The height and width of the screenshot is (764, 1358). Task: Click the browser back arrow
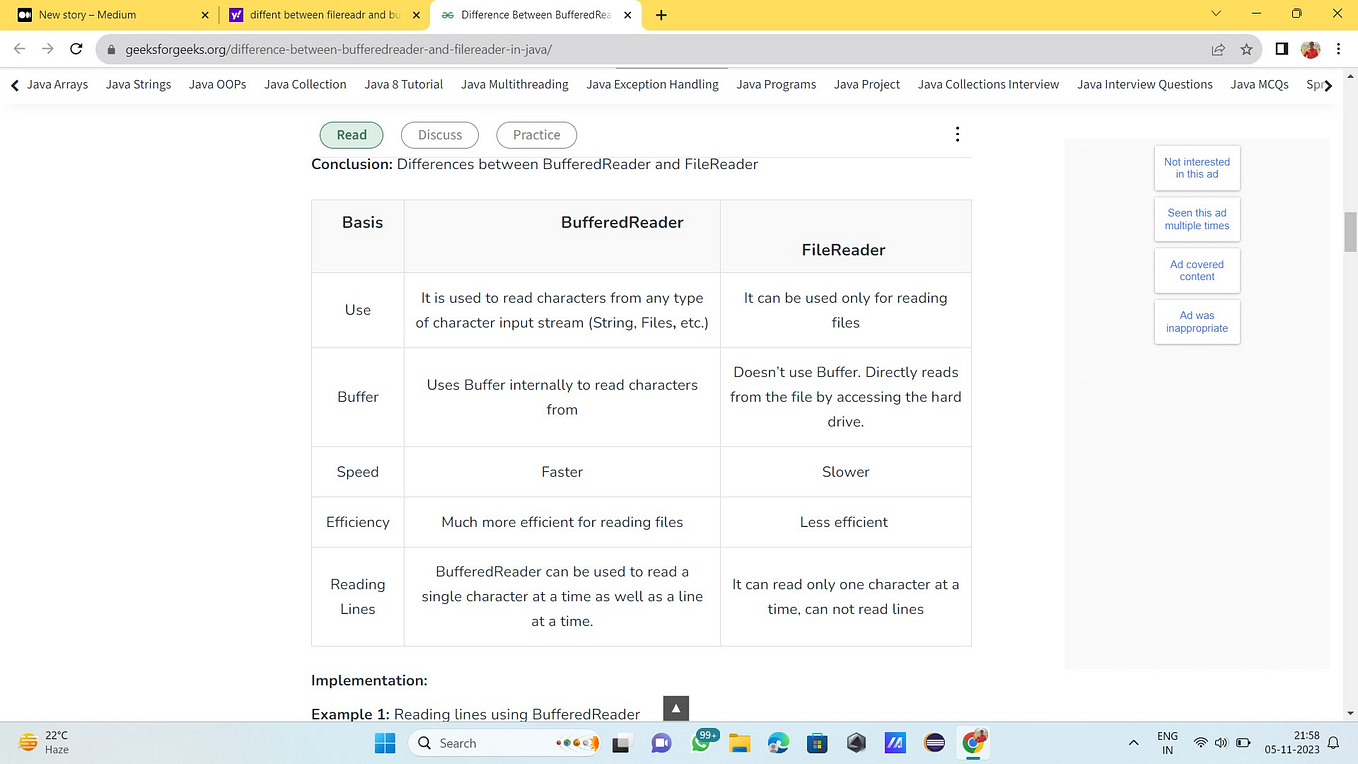(19, 49)
